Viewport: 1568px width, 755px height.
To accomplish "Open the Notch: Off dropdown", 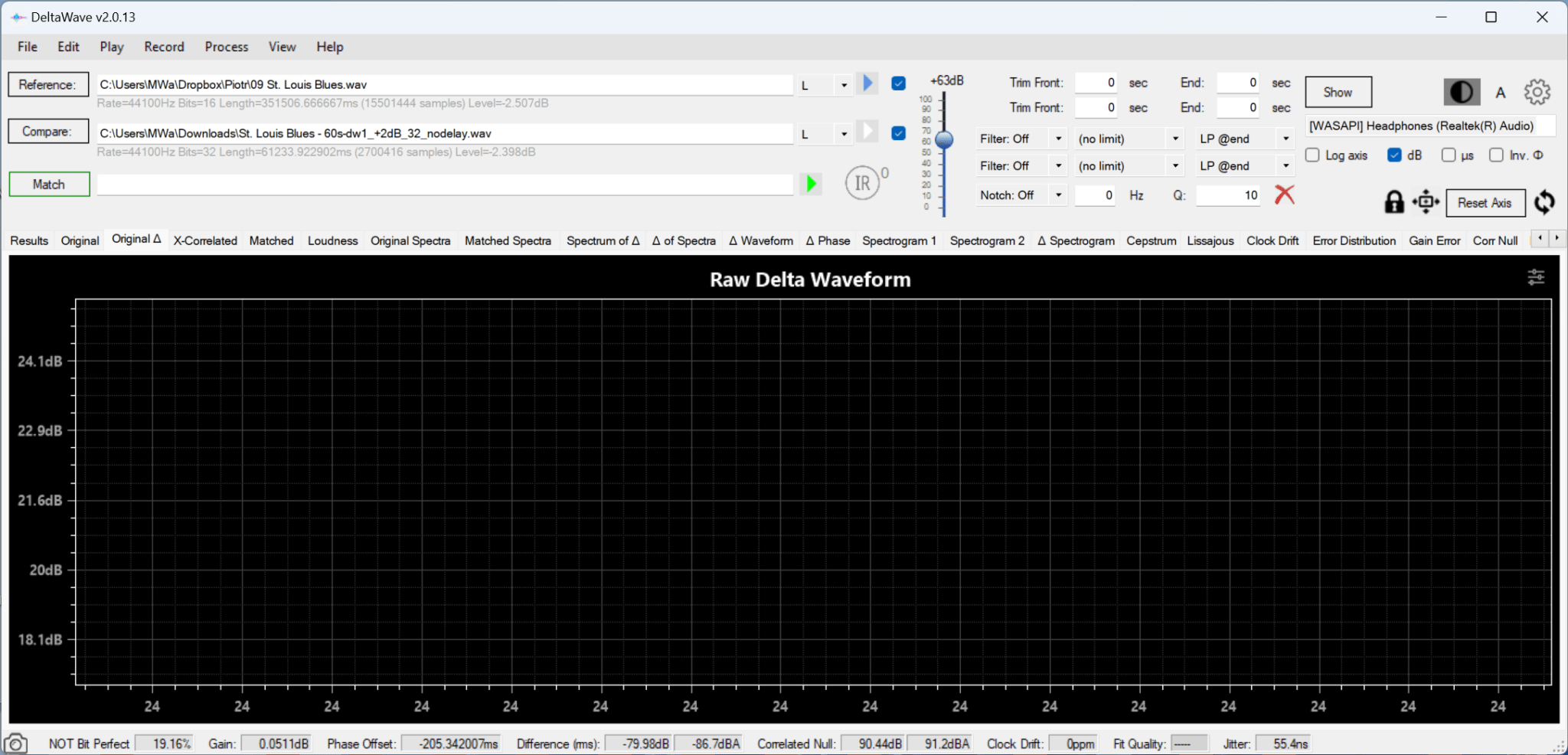I will point(1021,195).
